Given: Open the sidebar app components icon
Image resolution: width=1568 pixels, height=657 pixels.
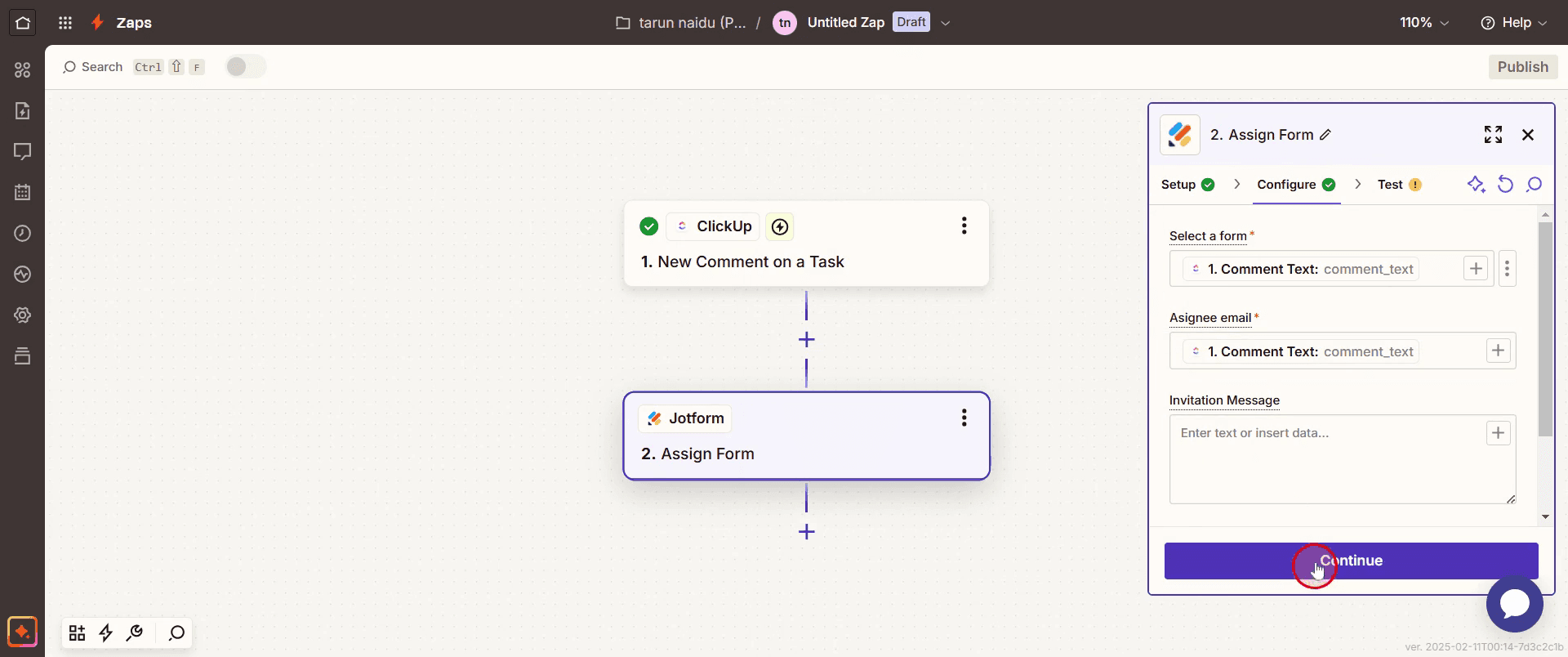Looking at the screenshot, I should (x=23, y=70).
